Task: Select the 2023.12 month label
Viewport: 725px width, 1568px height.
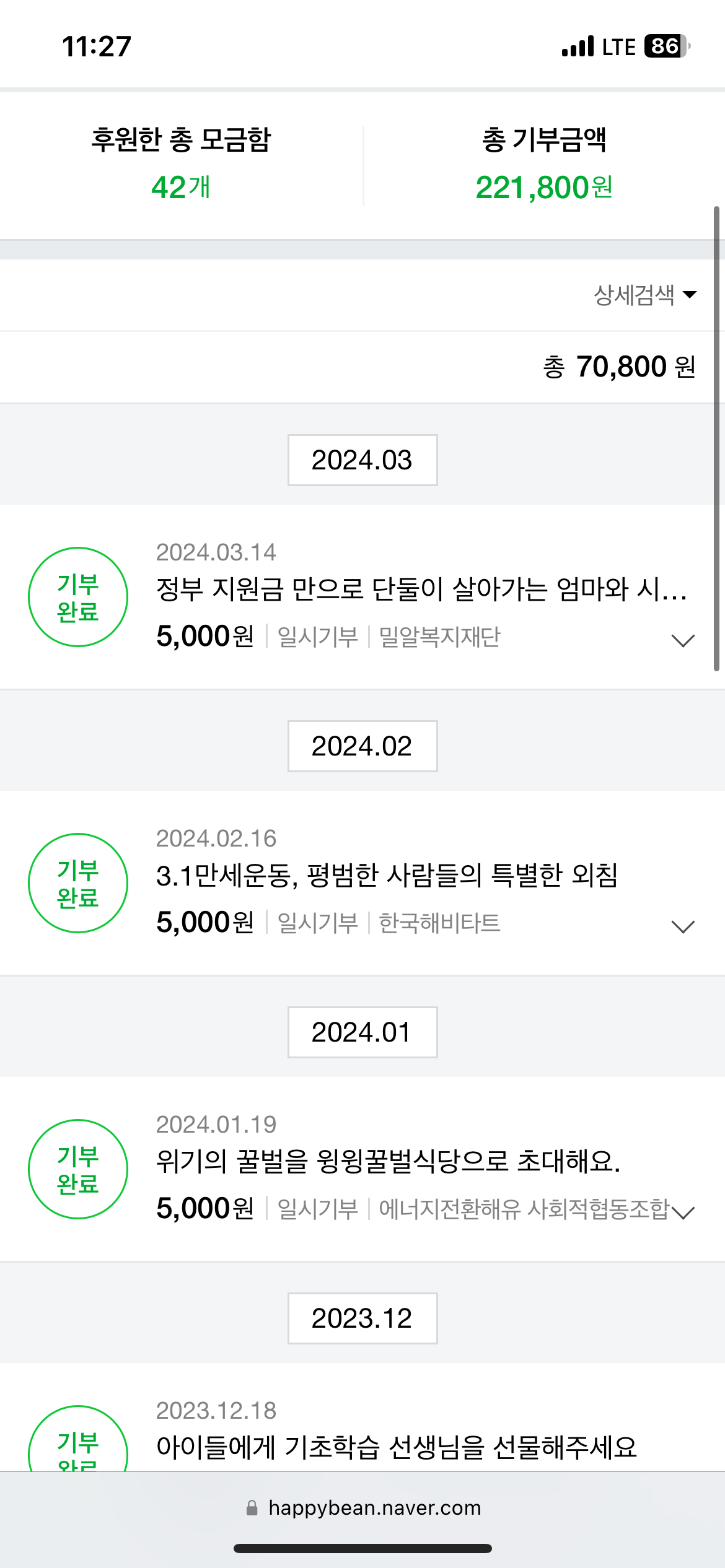Action: click(x=362, y=1318)
